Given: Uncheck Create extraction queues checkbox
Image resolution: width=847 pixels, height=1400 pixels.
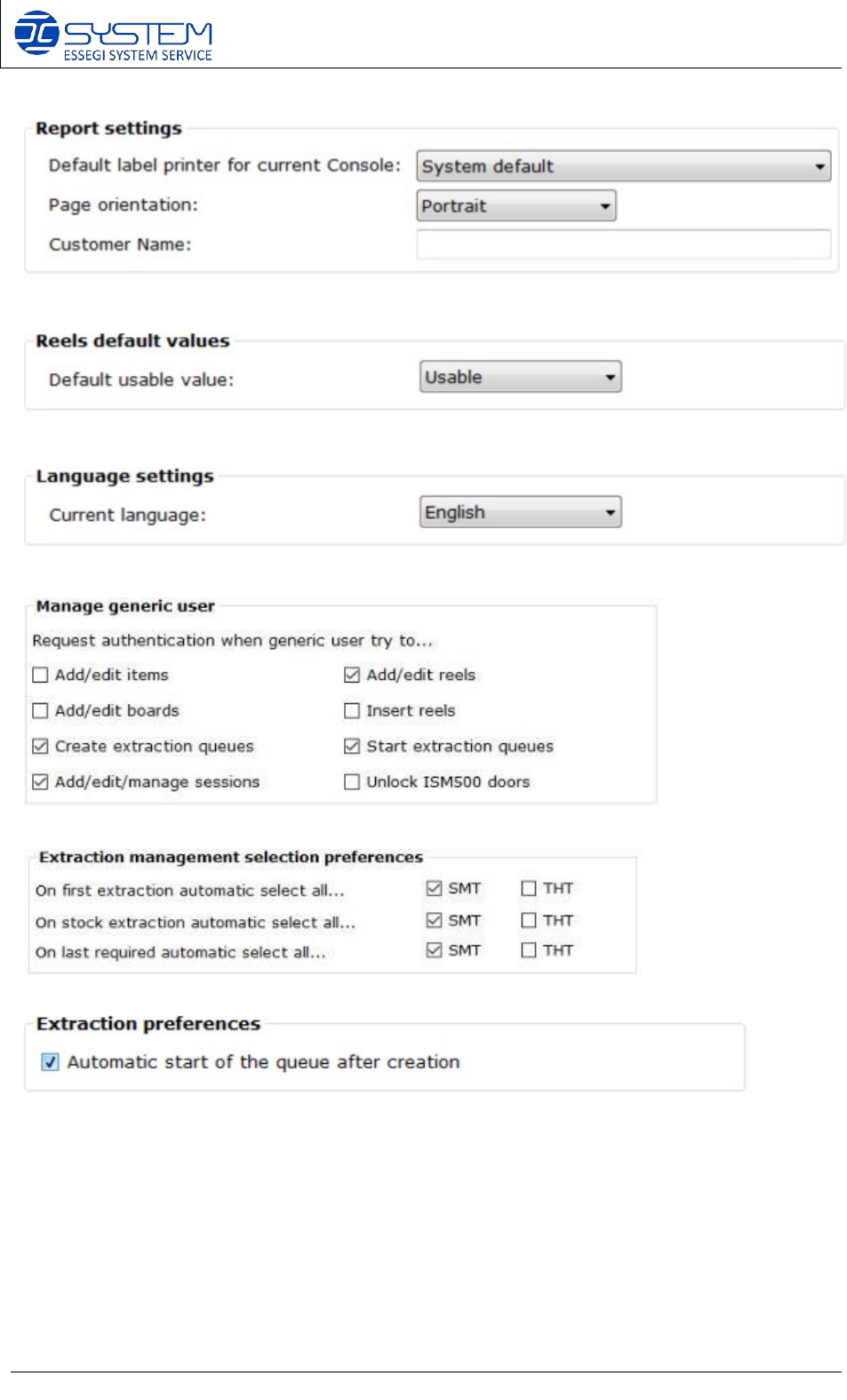Looking at the screenshot, I should (40, 747).
